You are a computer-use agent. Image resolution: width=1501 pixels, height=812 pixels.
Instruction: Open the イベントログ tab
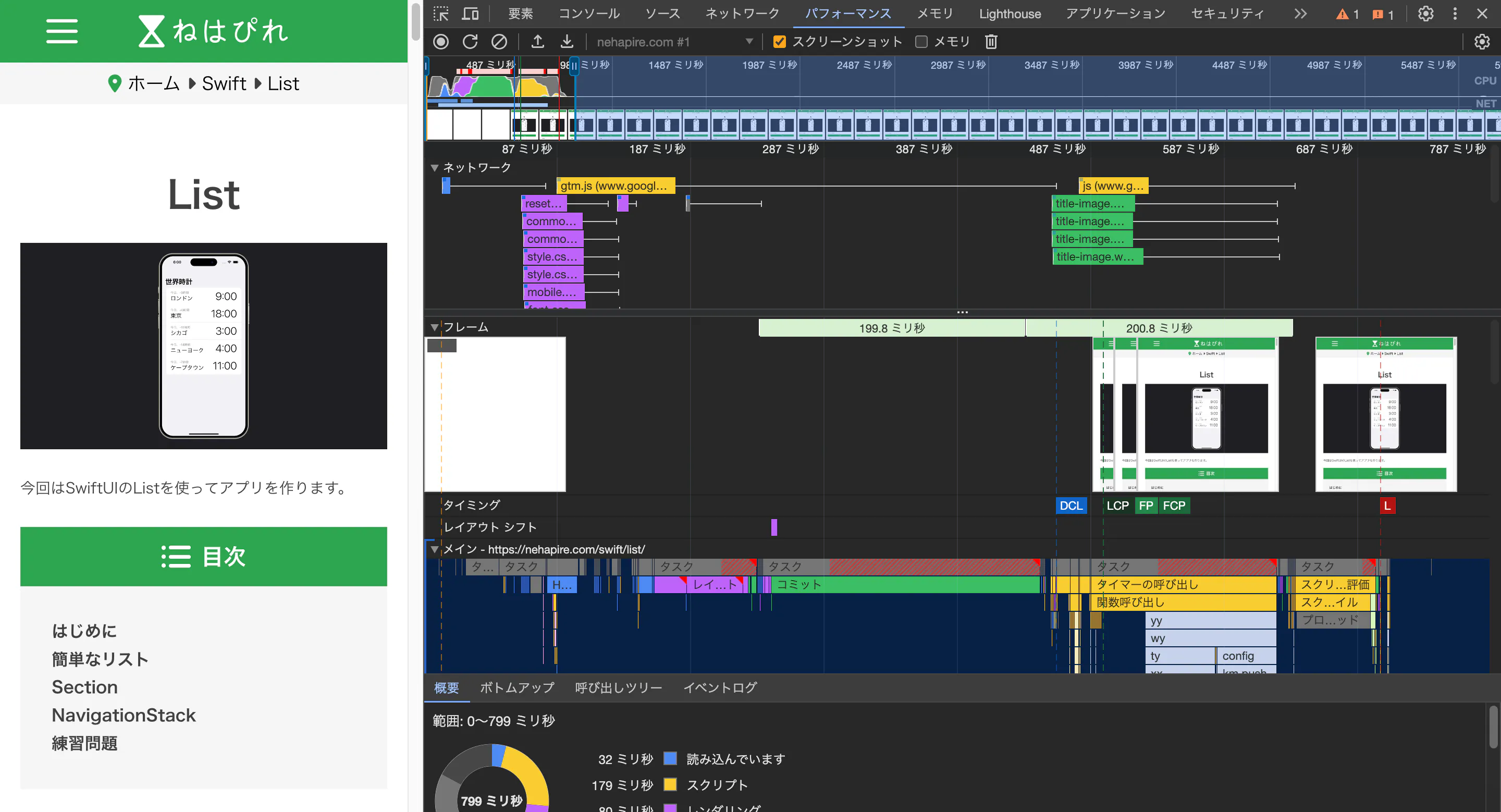click(x=720, y=688)
